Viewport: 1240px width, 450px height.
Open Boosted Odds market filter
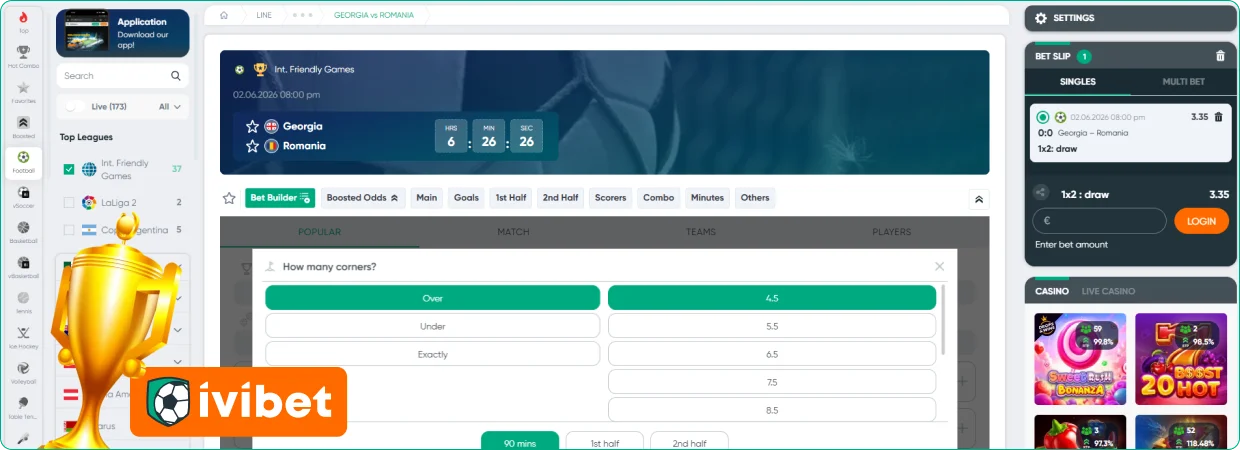(x=362, y=198)
